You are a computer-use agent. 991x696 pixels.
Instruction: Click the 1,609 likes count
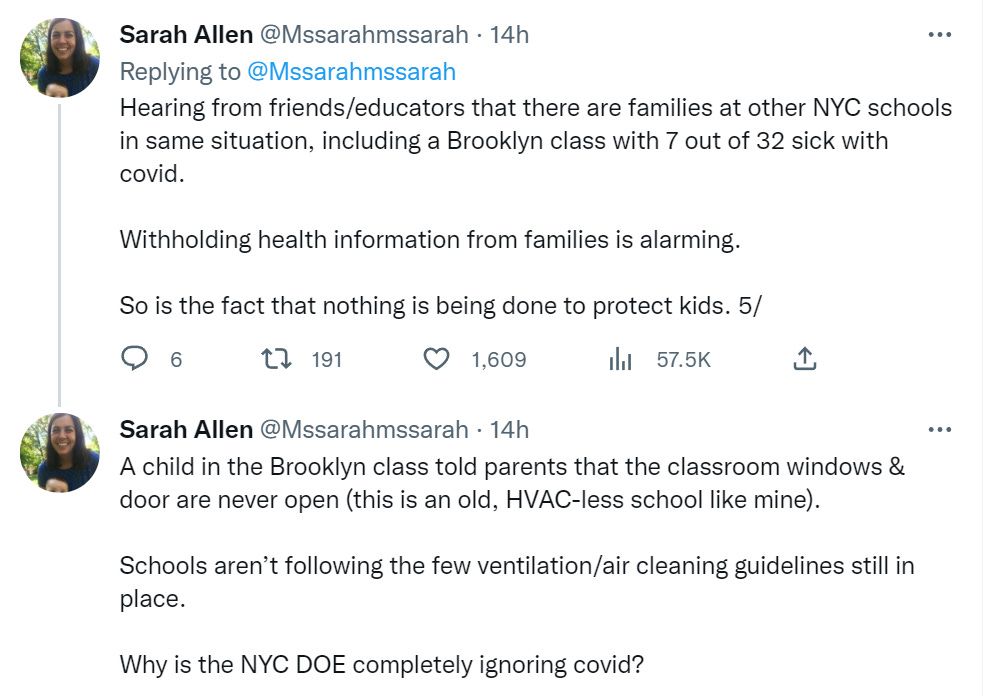point(498,360)
